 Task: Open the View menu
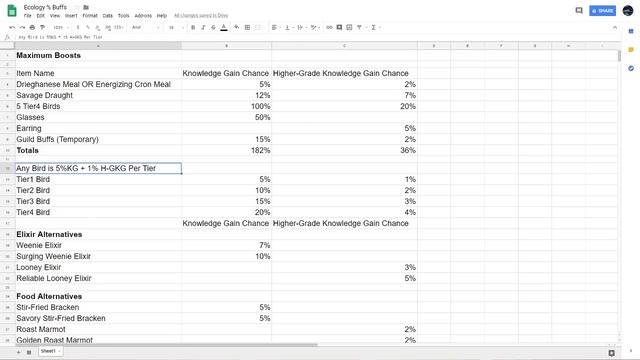tap(55, 16)
